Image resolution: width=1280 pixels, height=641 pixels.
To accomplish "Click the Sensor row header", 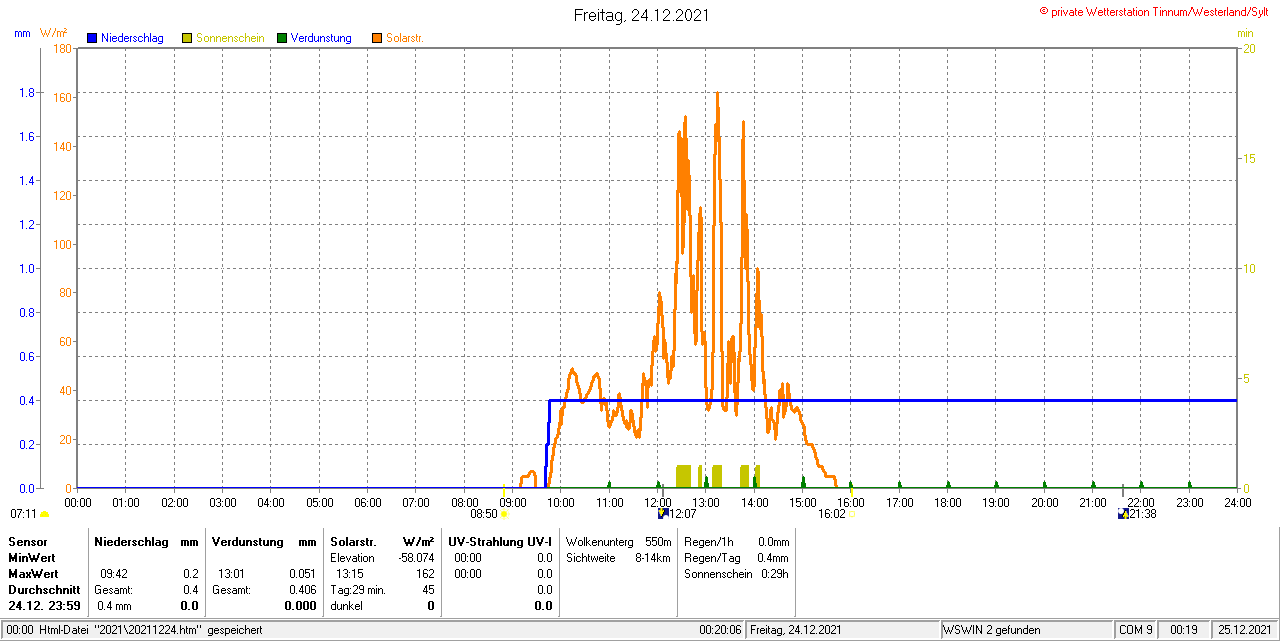I will 27,541.
